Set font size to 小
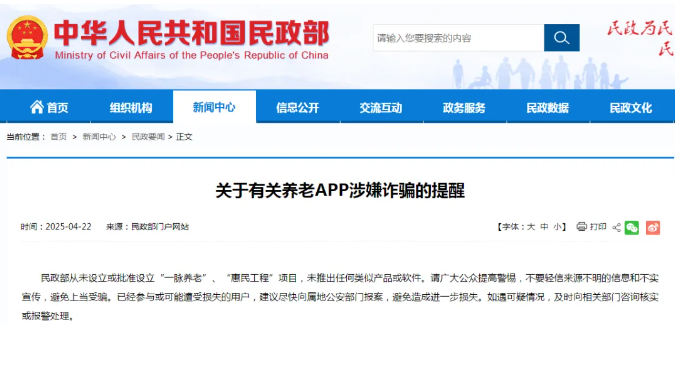The image size is (675, 374). 557,227
